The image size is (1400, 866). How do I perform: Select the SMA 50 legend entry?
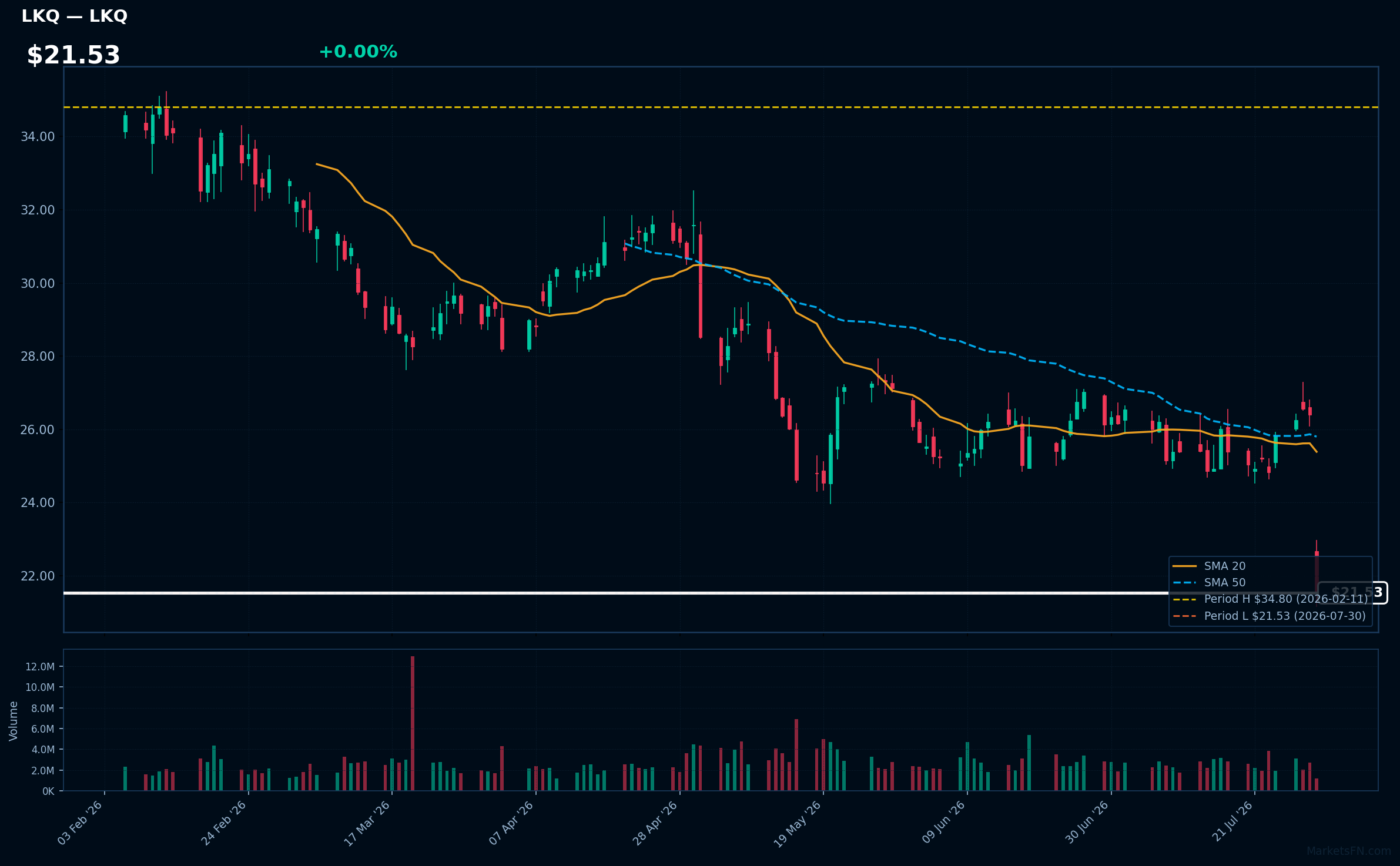(1209, 582)
